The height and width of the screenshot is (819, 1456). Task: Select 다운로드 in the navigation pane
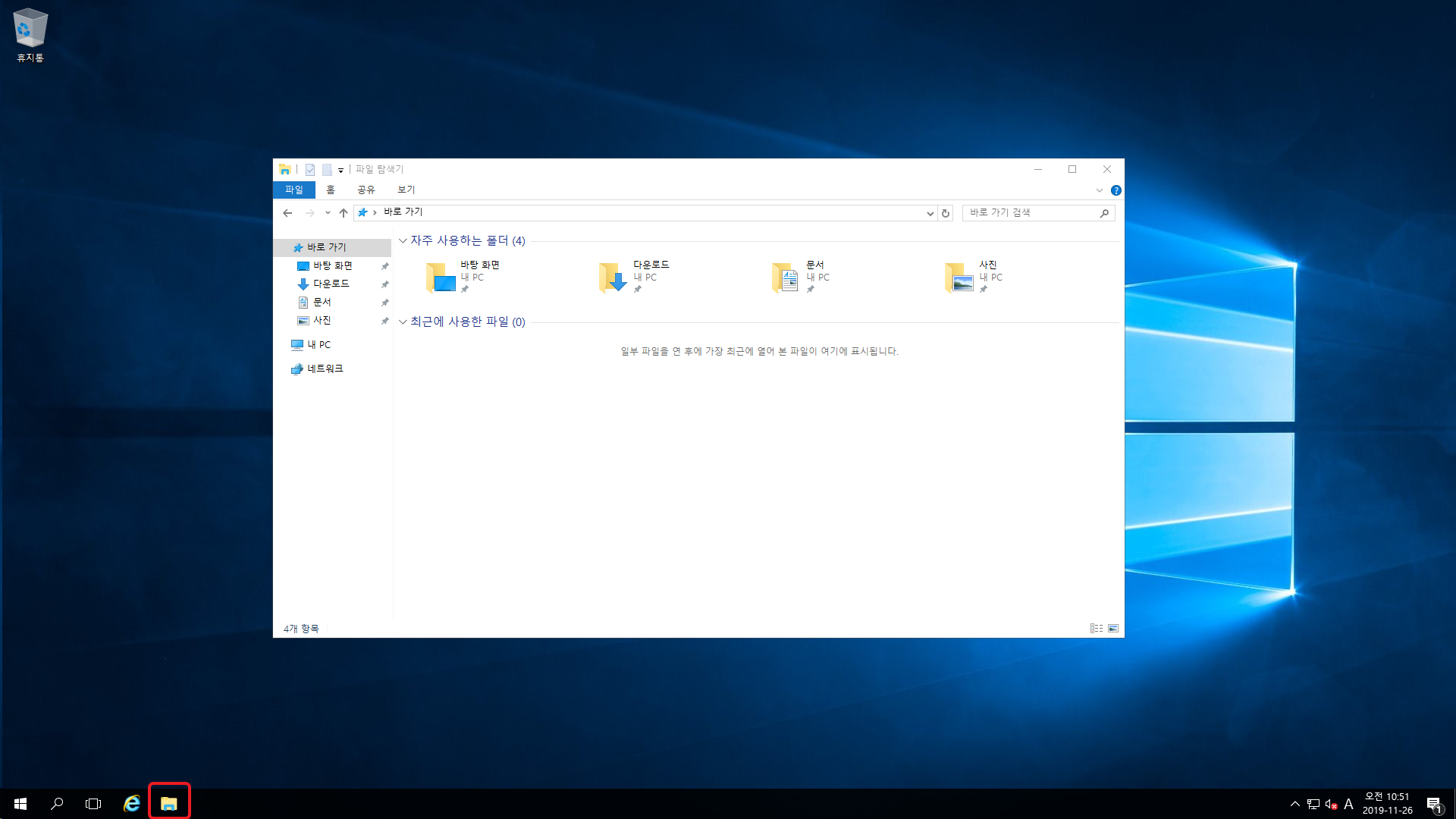(332, 284)
